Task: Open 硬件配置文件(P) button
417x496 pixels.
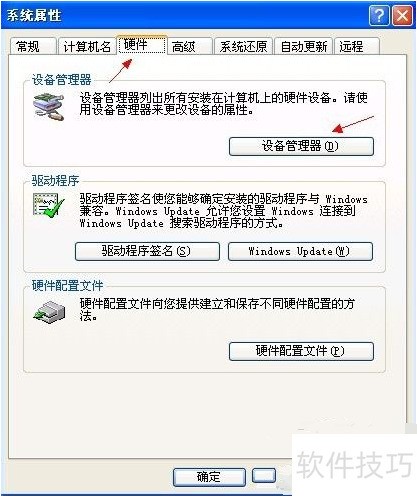Action: click(301, 351)
